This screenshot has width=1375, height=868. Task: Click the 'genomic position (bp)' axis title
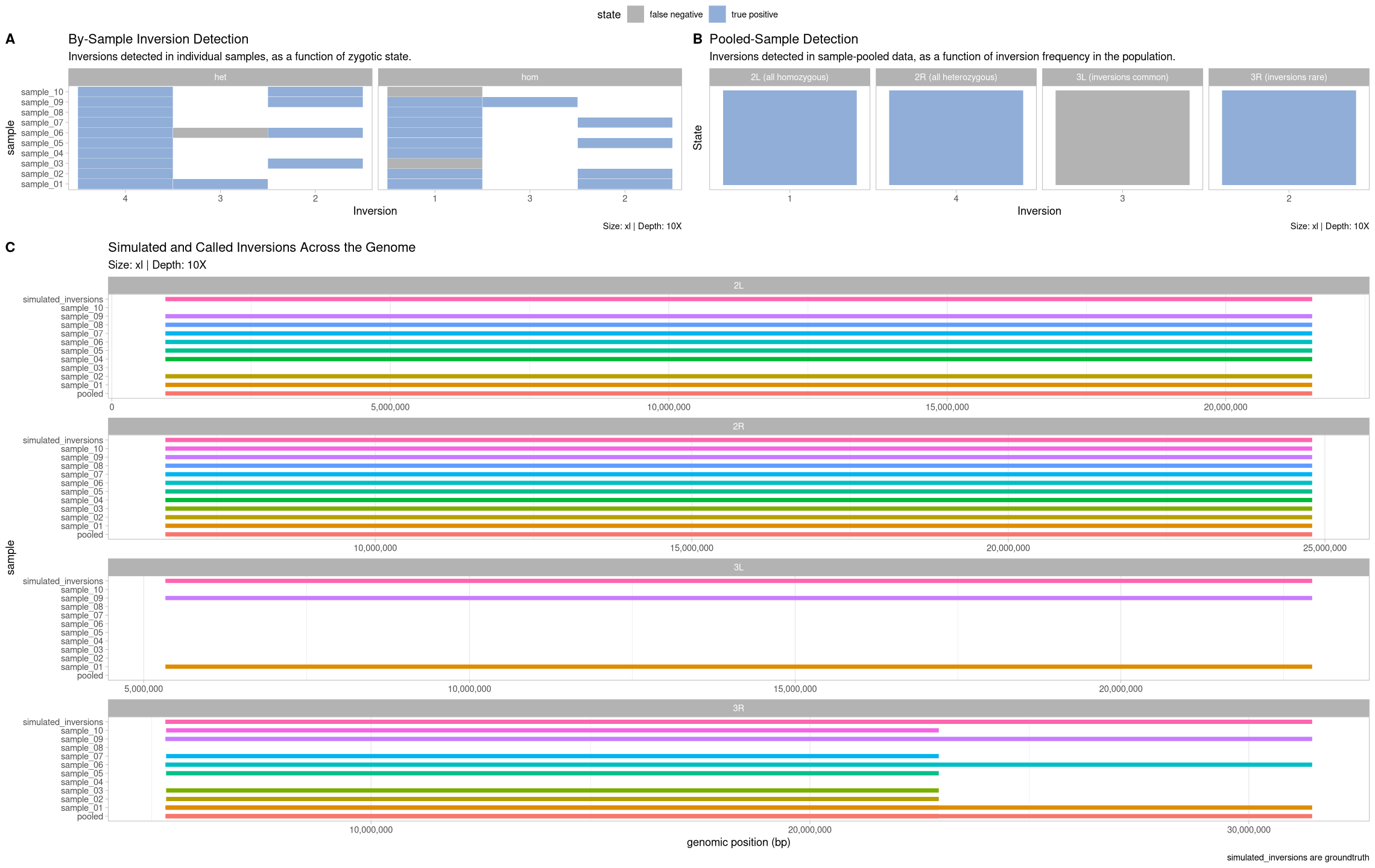[738, 842]
